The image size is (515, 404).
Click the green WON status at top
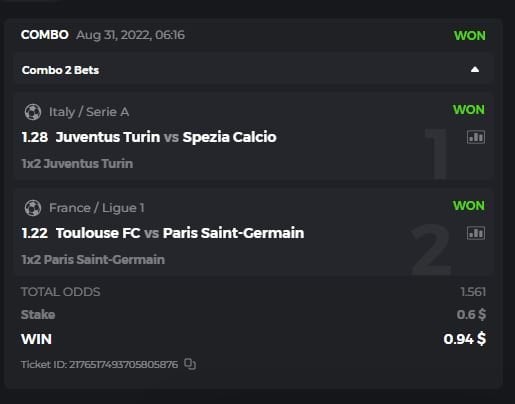point(470,36)
